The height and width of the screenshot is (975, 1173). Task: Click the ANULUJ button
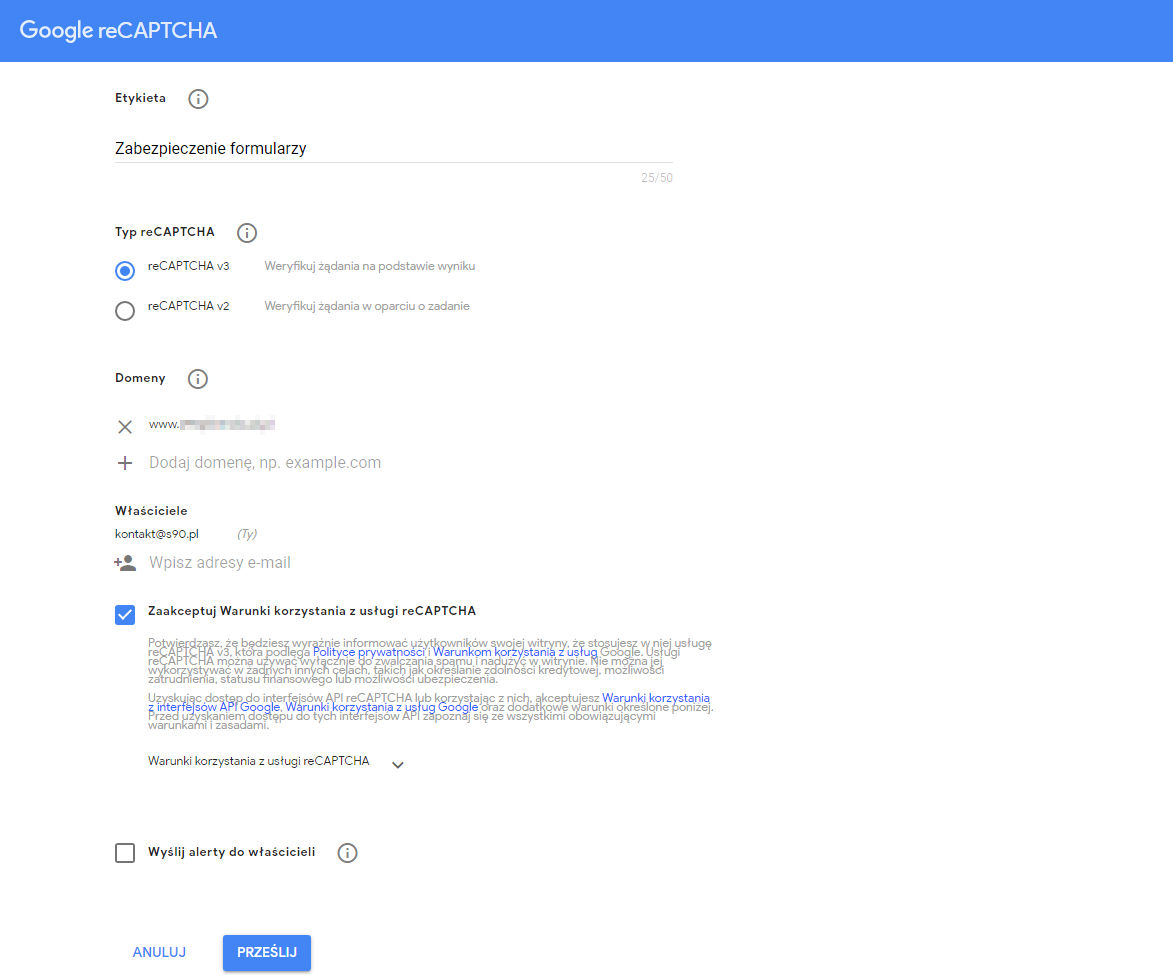click(x=159, y=952)
